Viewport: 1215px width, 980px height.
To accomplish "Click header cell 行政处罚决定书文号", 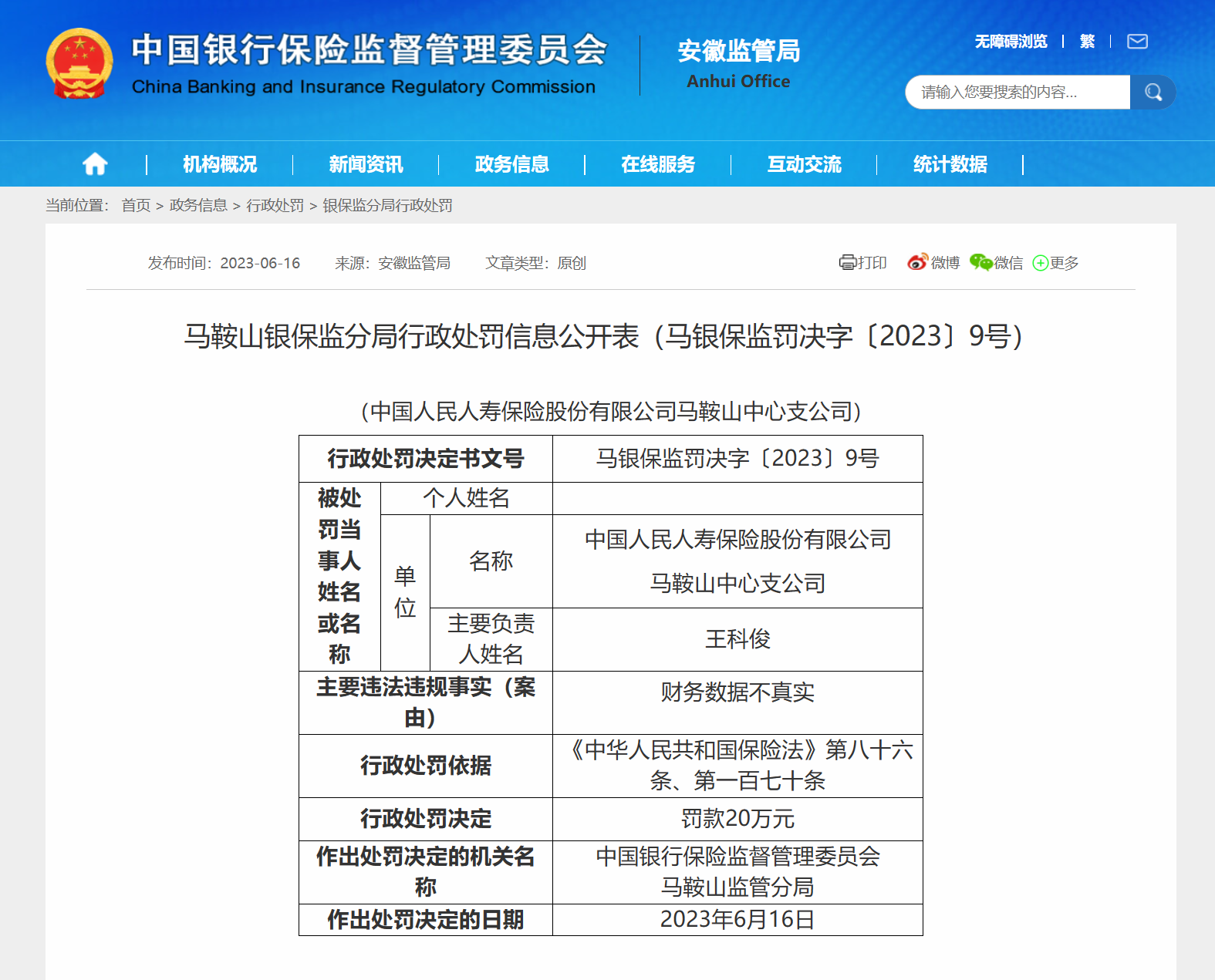I will pos(426,459).
